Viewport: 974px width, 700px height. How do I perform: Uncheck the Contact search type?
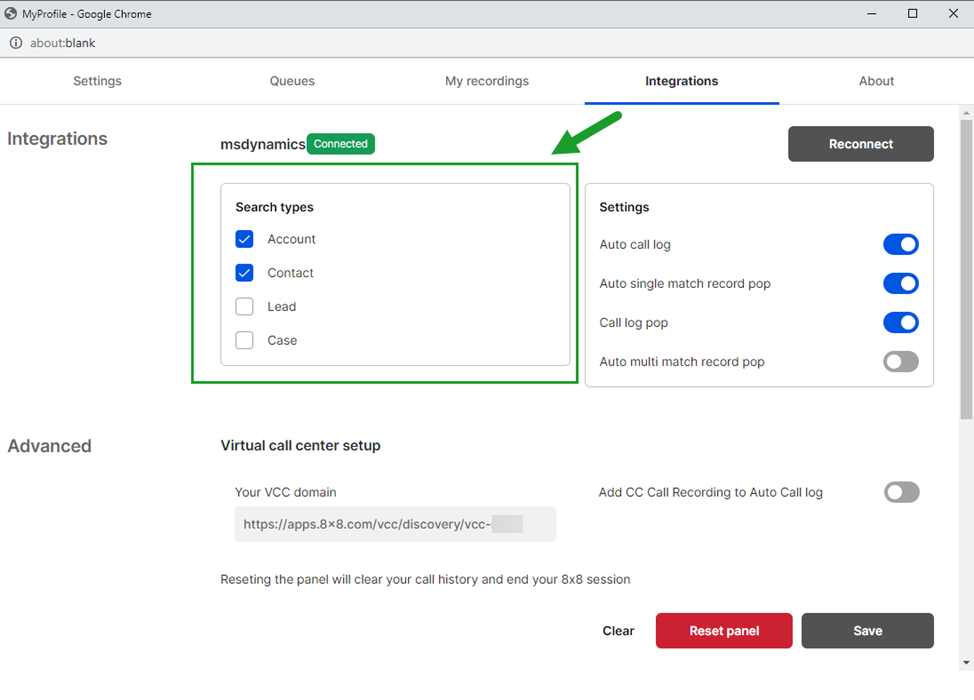point(244,272)
